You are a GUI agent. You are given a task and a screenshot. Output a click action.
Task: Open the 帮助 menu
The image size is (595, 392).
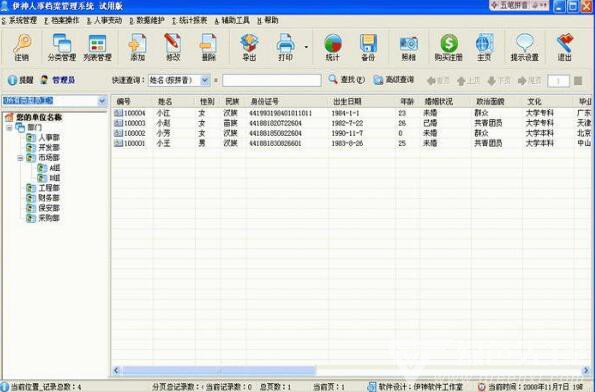268,20
